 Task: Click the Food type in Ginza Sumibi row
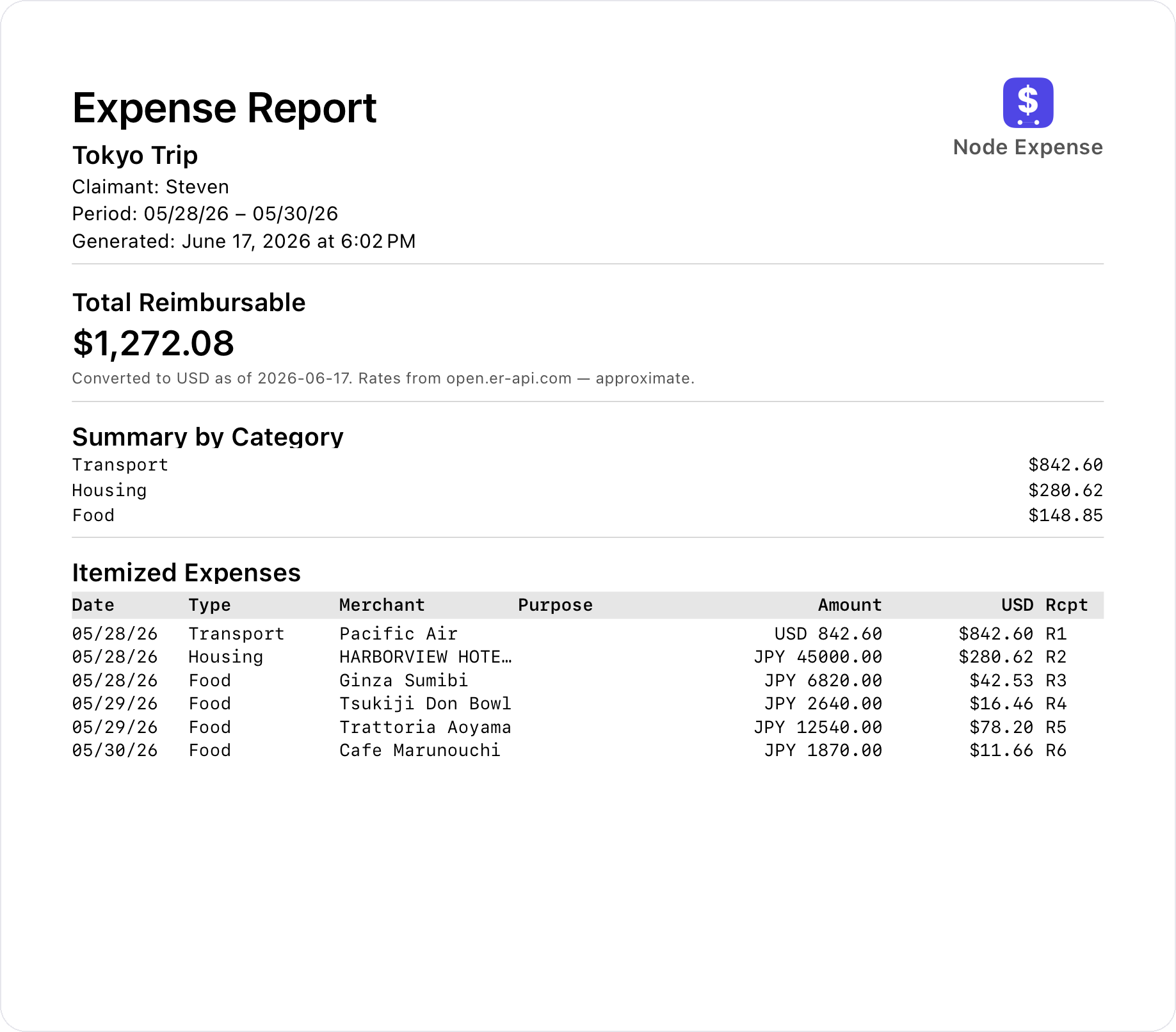coord(209,681)
